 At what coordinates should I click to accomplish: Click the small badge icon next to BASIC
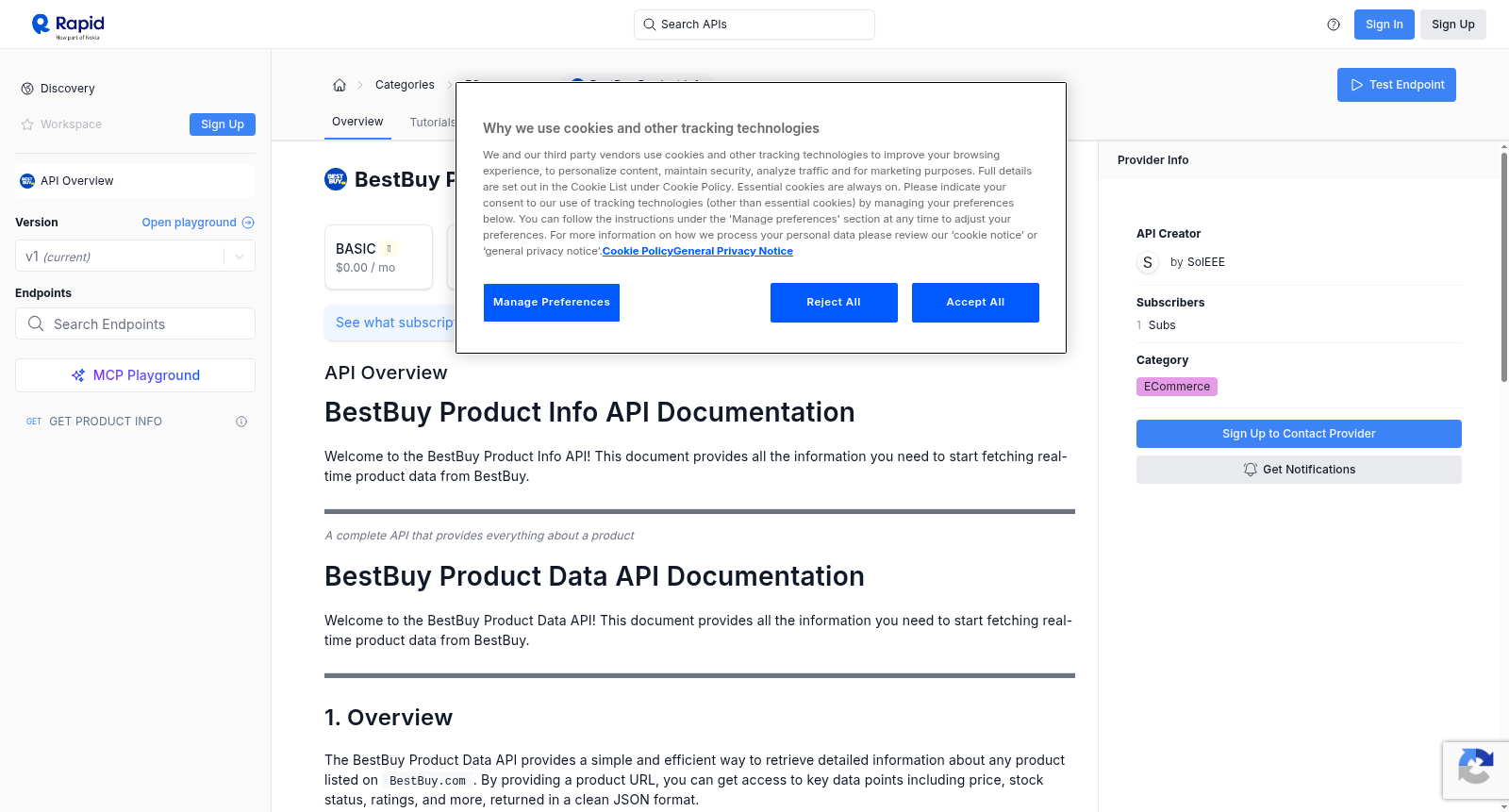pos(389,249)
